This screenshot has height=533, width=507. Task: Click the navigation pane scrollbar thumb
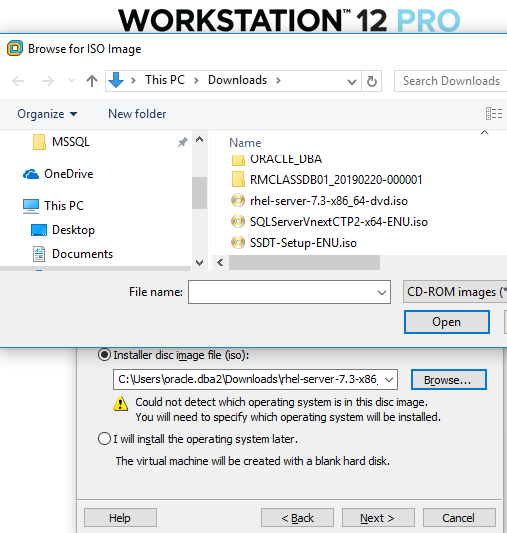pyautogui.click(x=199, y=193)
